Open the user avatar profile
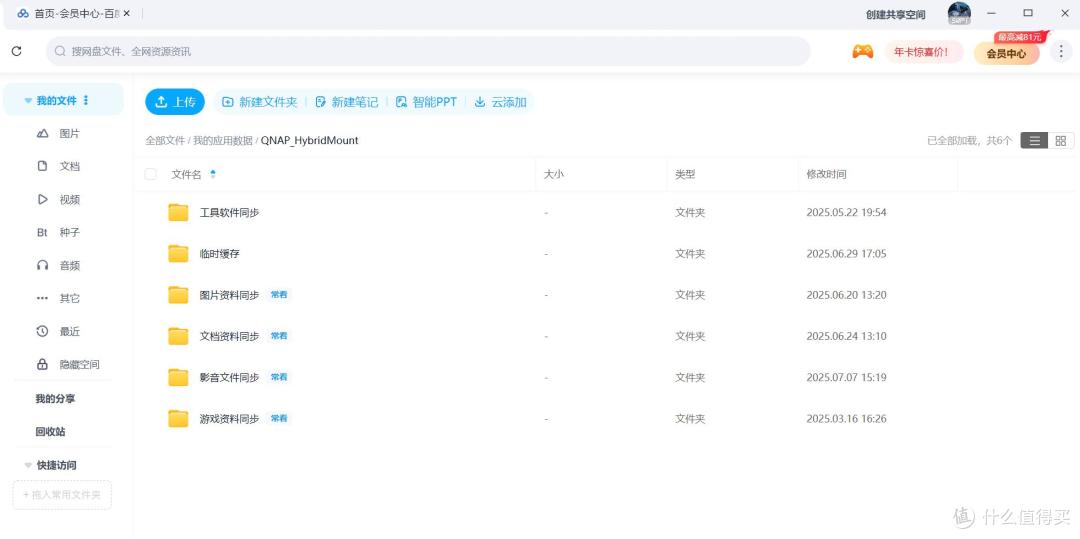This screenshot has width=1080, height=539. [959, 14]
